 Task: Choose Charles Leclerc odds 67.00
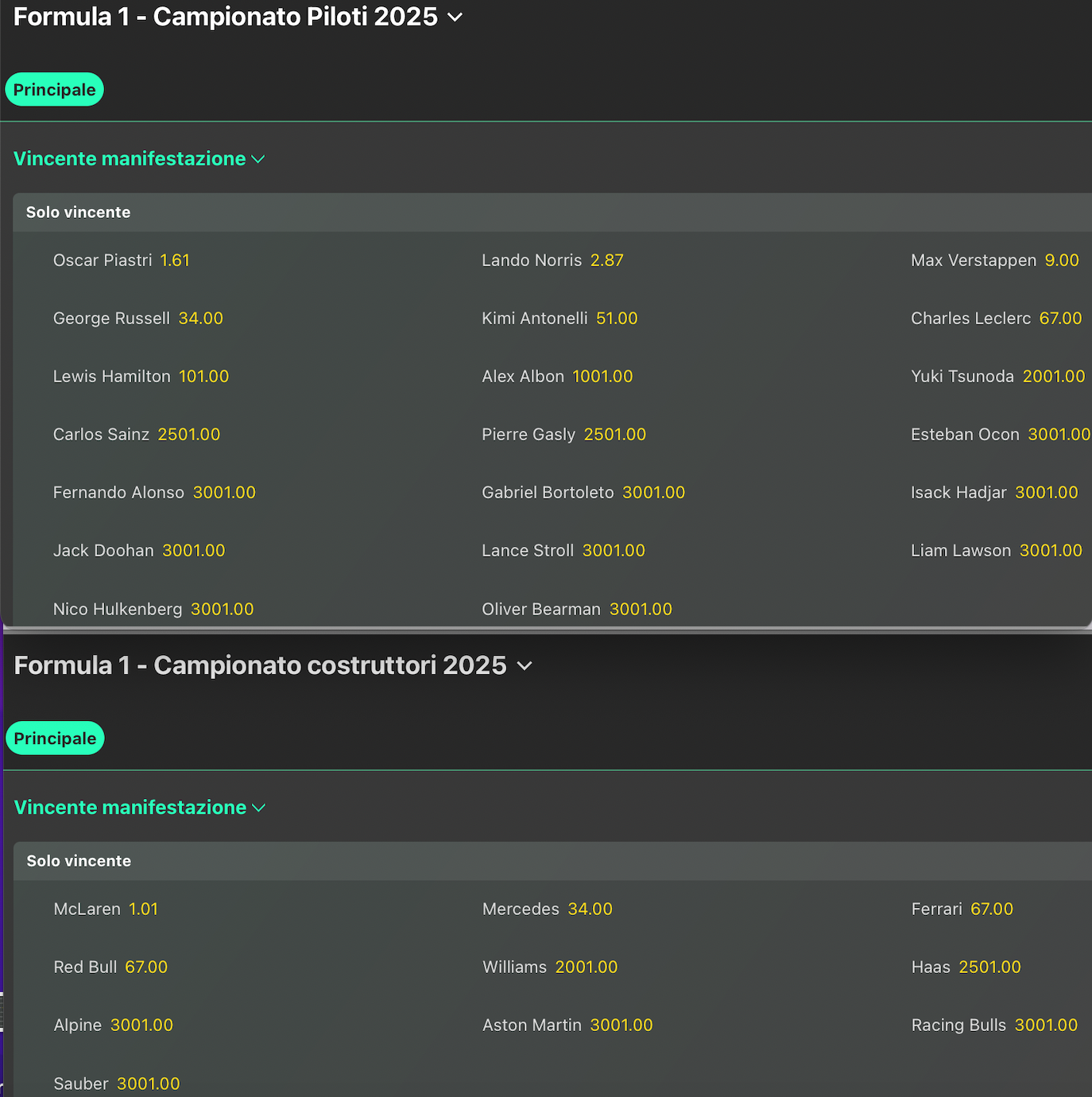coord(1060,319)
